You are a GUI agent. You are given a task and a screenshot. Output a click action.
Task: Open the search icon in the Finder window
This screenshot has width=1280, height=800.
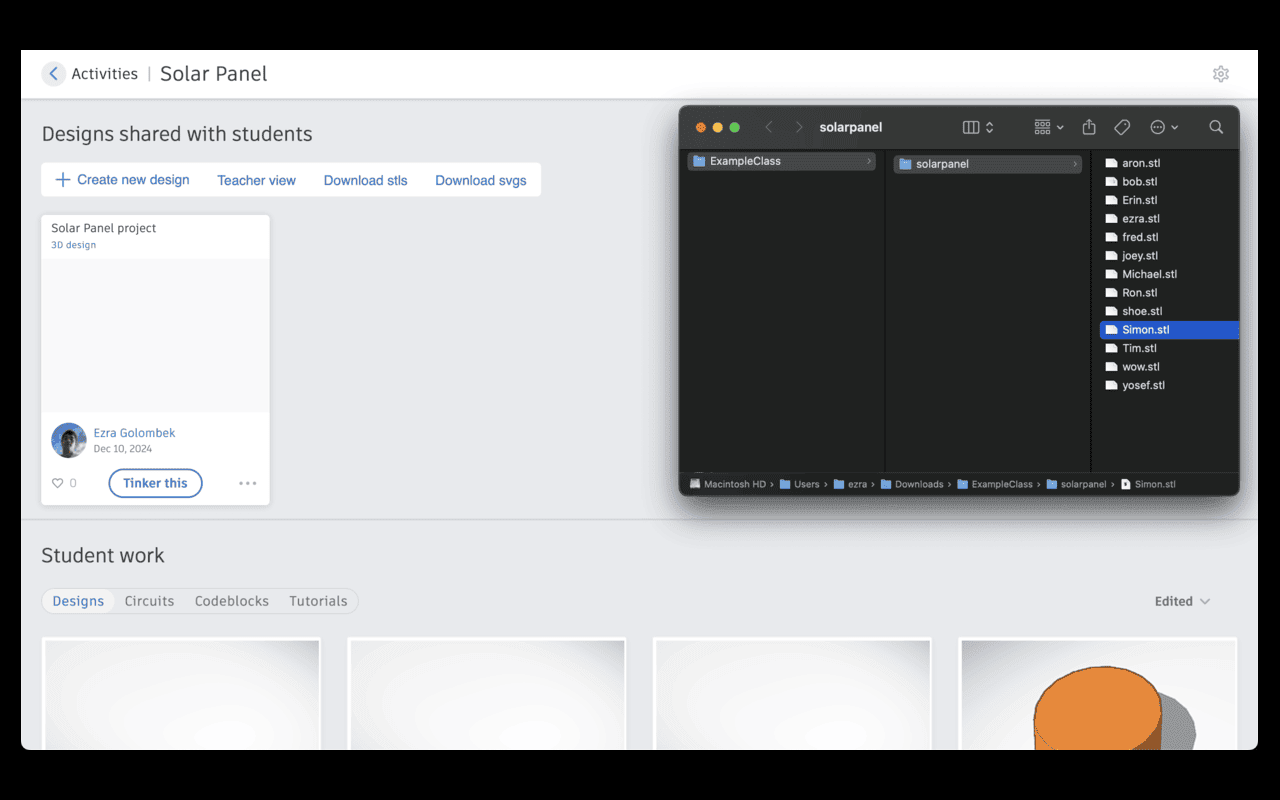[1216, 127]
